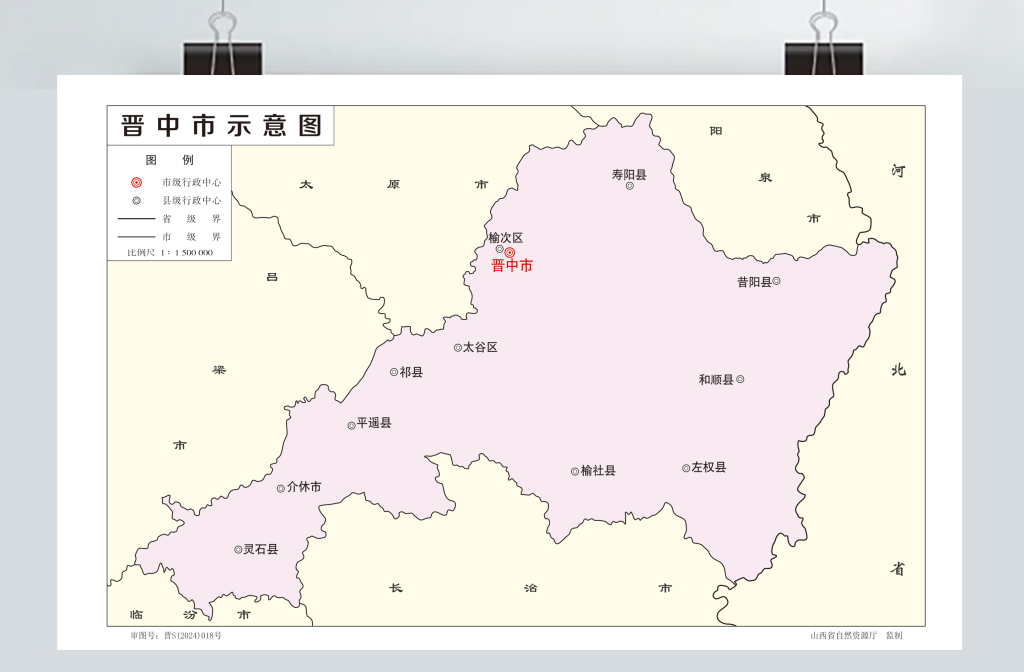Click the 榆次区 district marker circle
Viewport: 1024px width, 672px height.
[499, 249]
